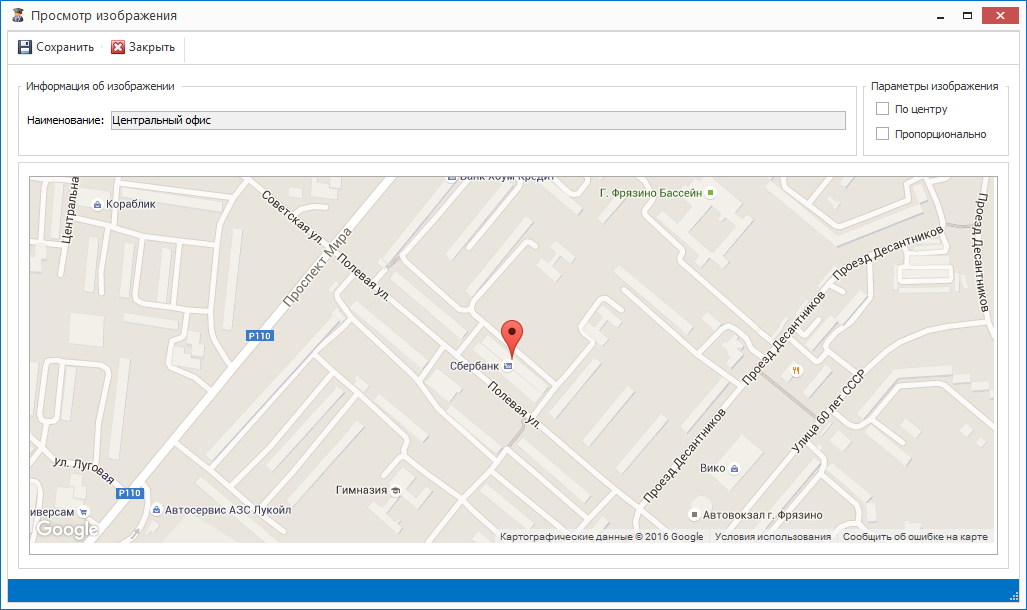Click the Сбербанк map label
1027x610 pixels.
coord(474,366)
